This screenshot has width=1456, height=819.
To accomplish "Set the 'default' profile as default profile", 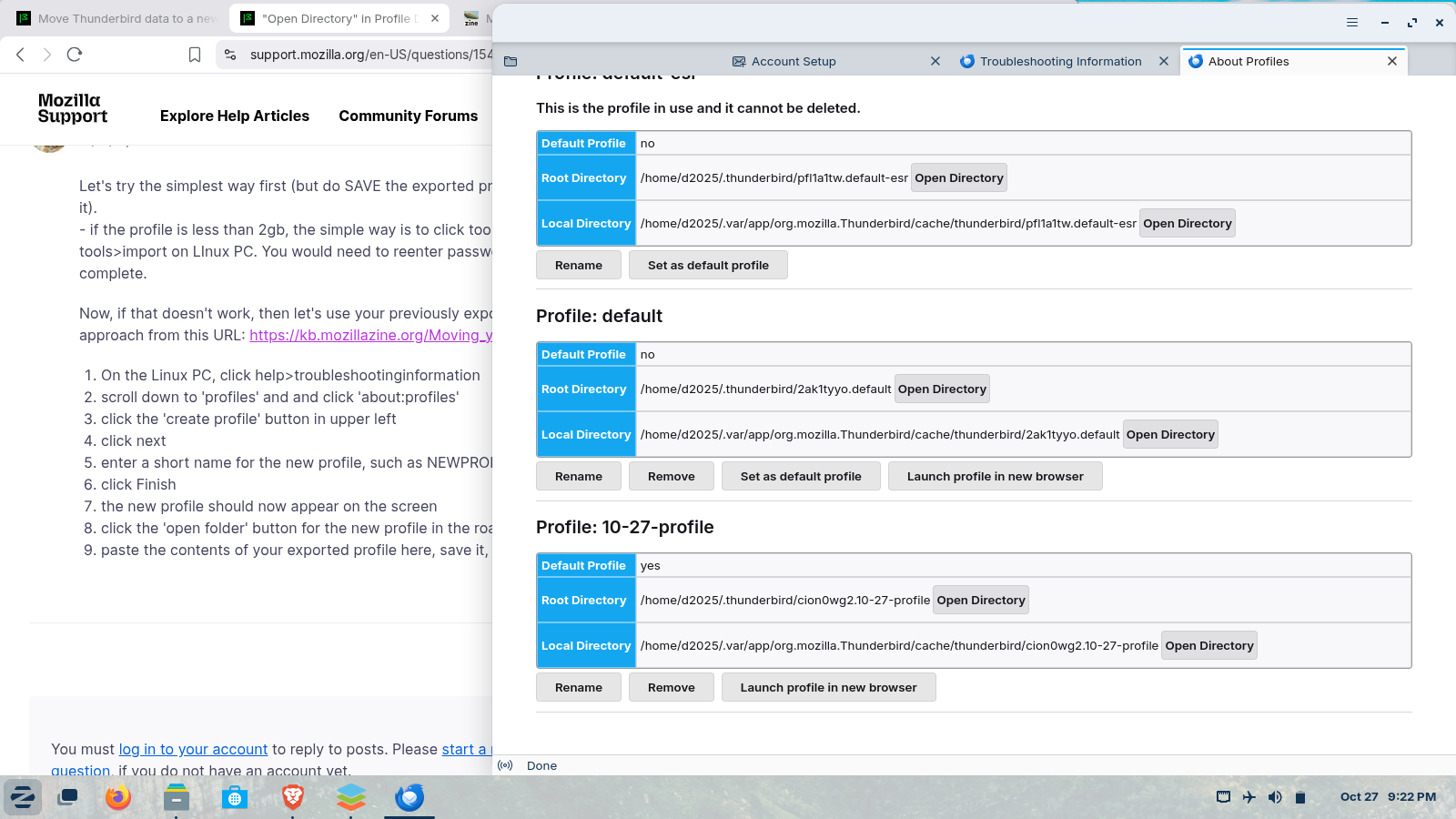I will coord(800,477).
